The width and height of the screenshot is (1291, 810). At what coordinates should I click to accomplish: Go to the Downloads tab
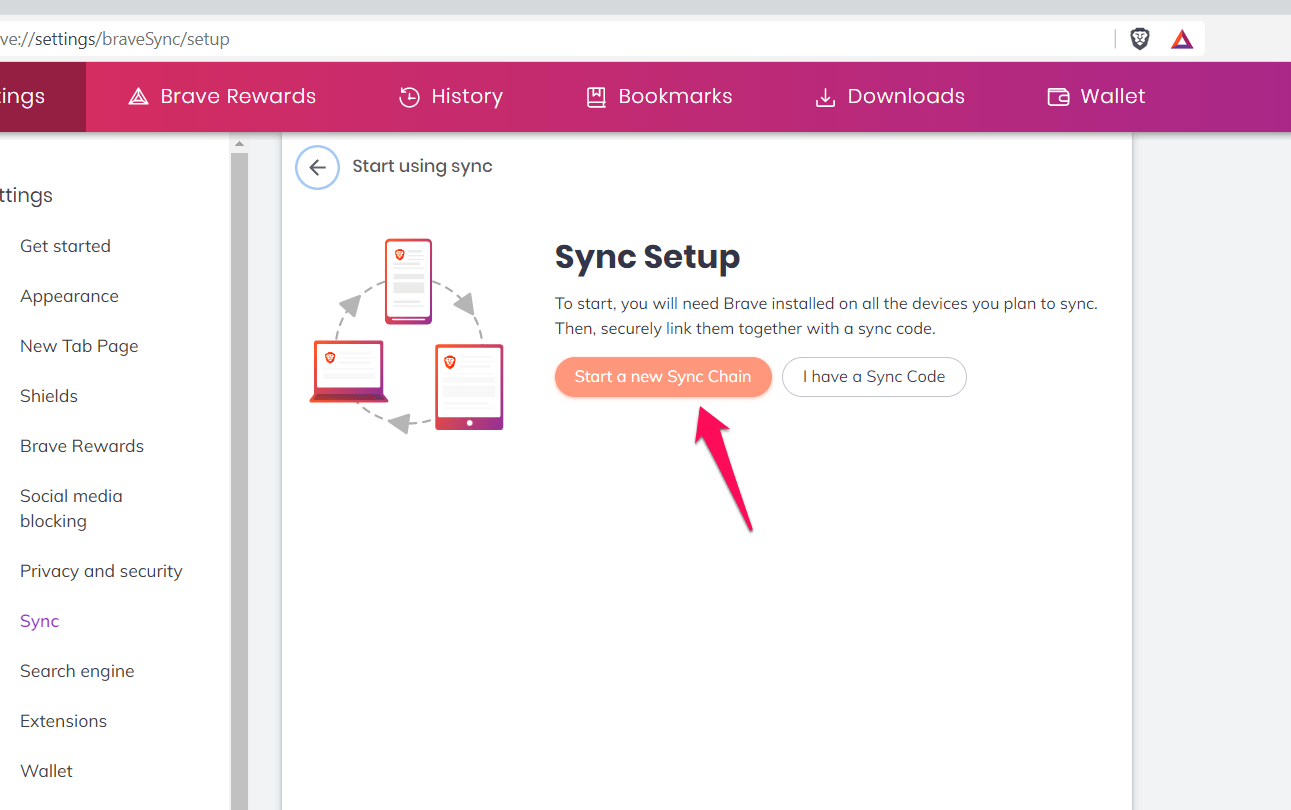(x=890, y=97)
